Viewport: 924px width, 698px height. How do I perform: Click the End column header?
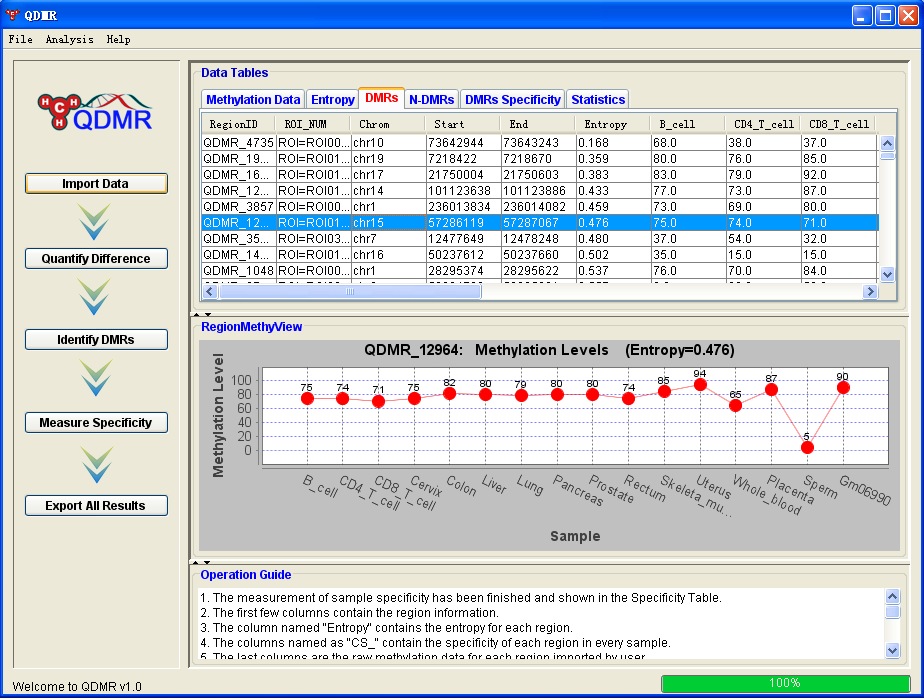point(537,124)
